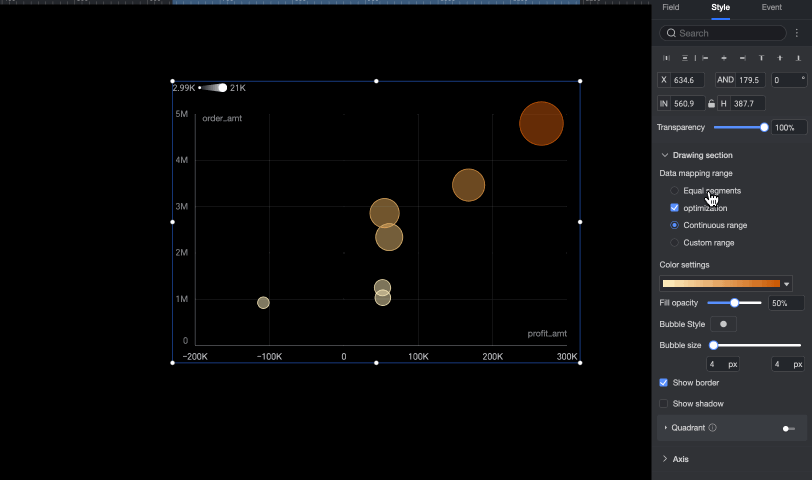The width and height of the screenshot is (812, 480).
Task: Click the Data mapping range label
Action: pyautogui.click(x=696, y=173)
